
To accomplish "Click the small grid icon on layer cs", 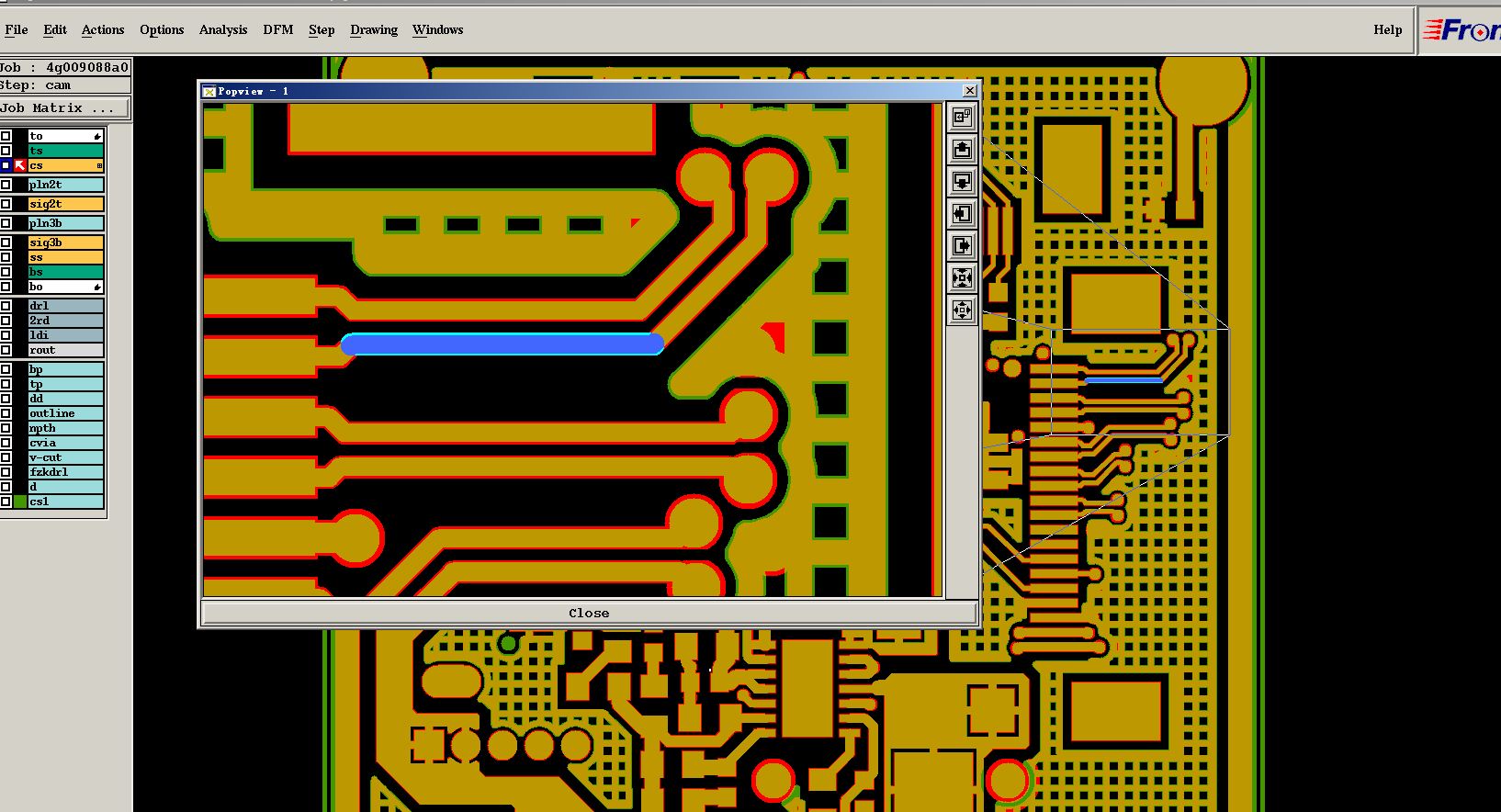I will 99,165.
